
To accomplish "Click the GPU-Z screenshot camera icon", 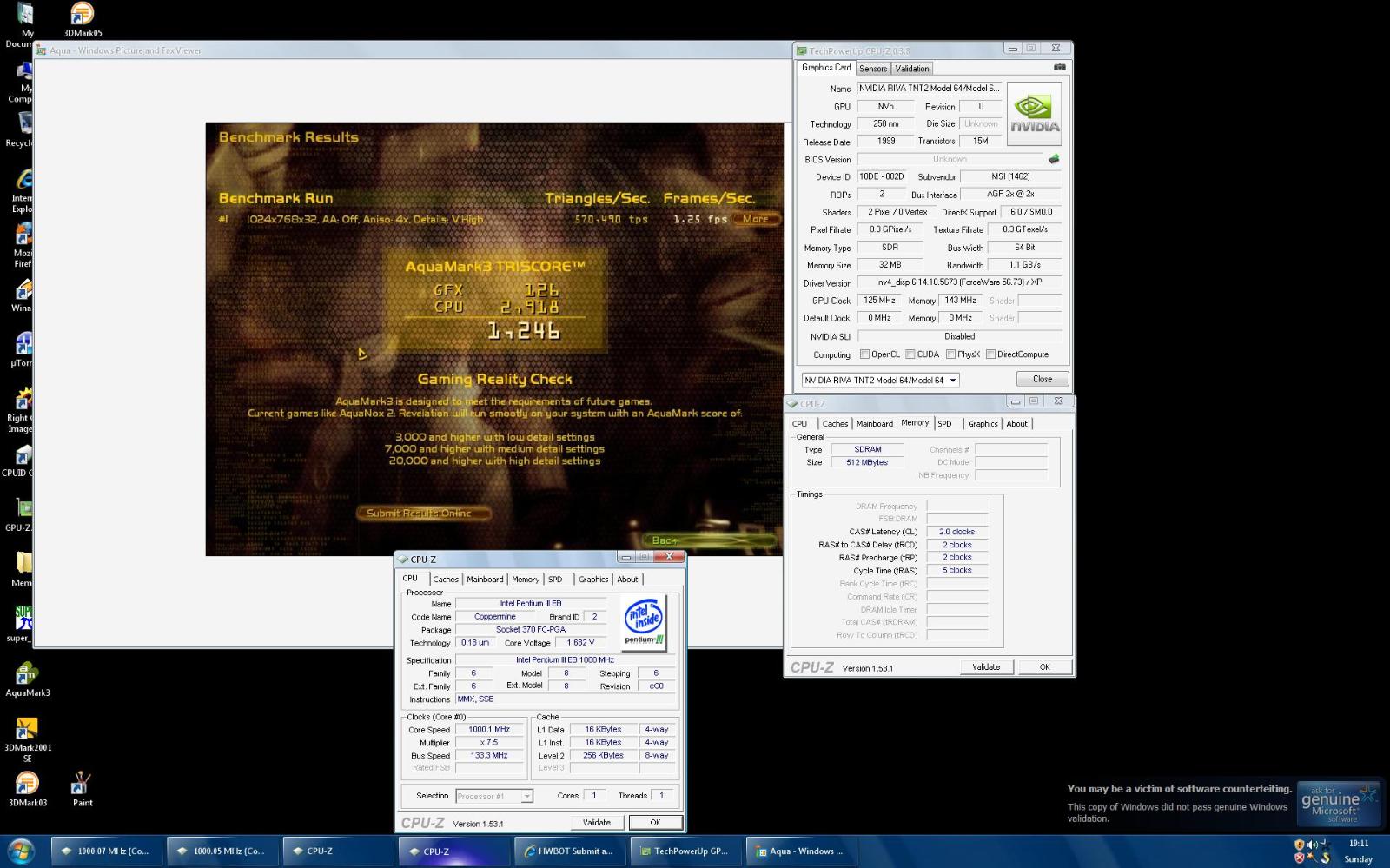I will point(1059,67).
